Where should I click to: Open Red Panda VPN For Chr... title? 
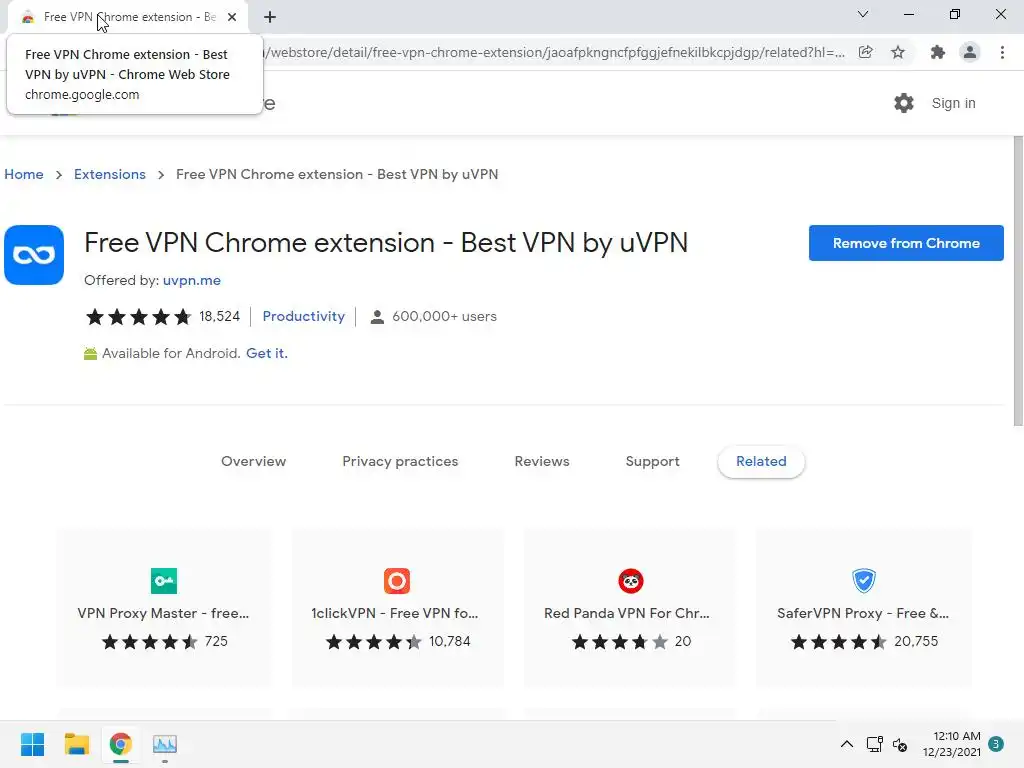click(627, 613)
